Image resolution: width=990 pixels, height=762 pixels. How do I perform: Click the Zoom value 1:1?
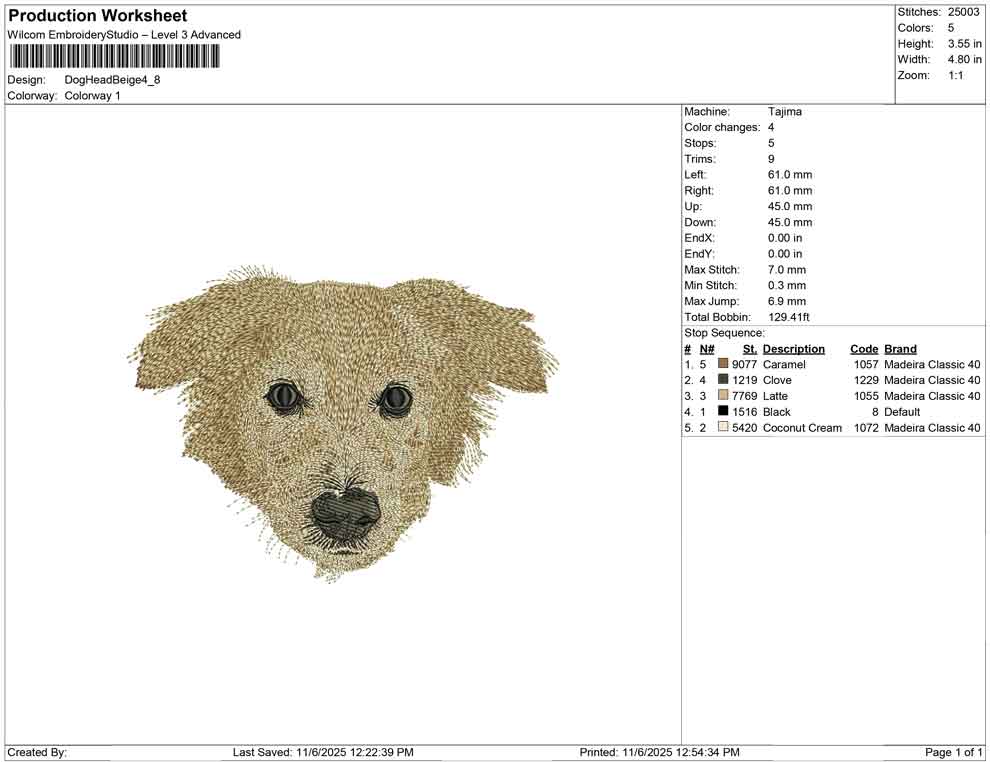pyautogui.click(x=955, y=75)
